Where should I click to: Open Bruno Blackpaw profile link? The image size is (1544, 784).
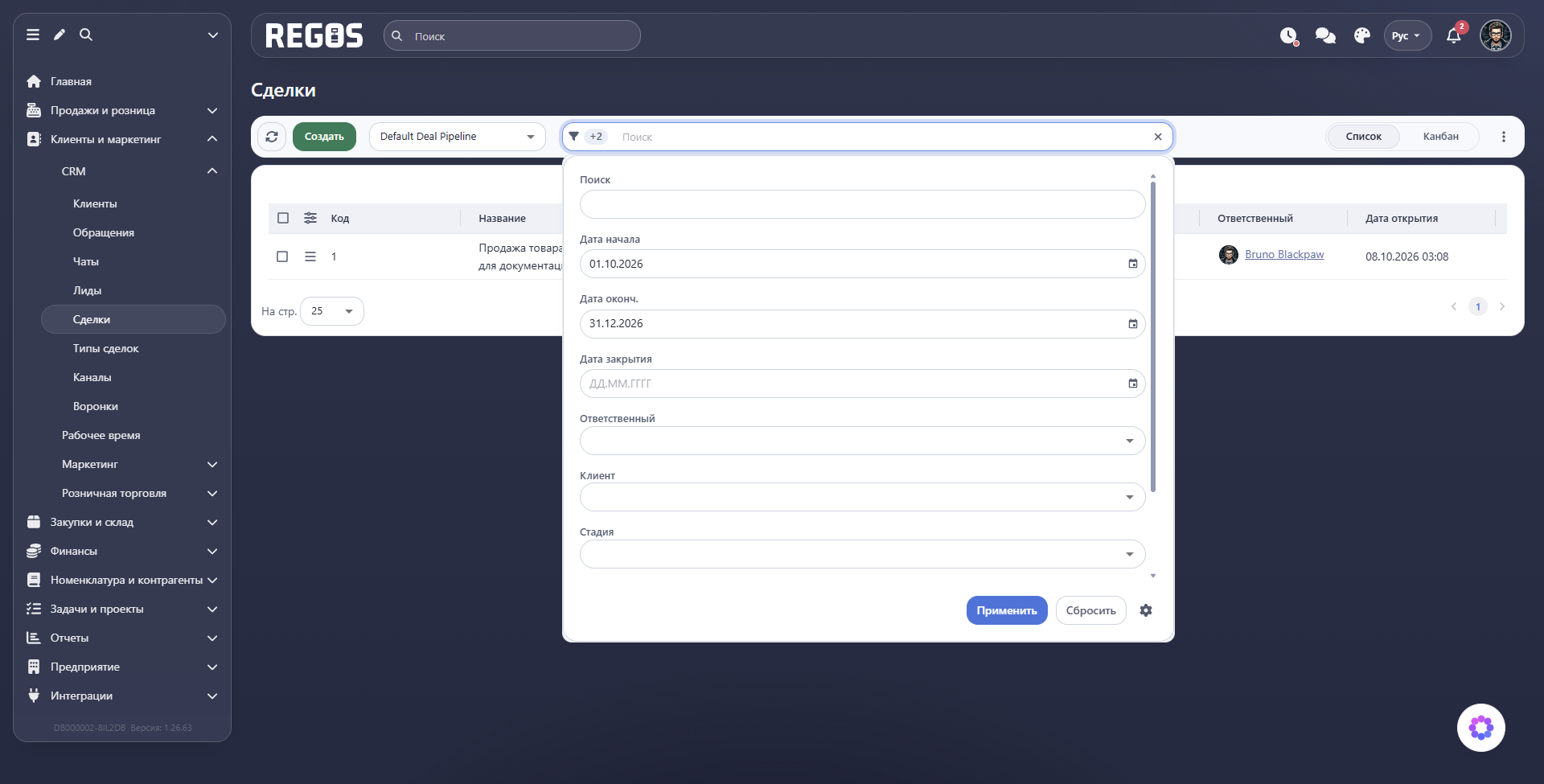click(x=1284, y=255)
